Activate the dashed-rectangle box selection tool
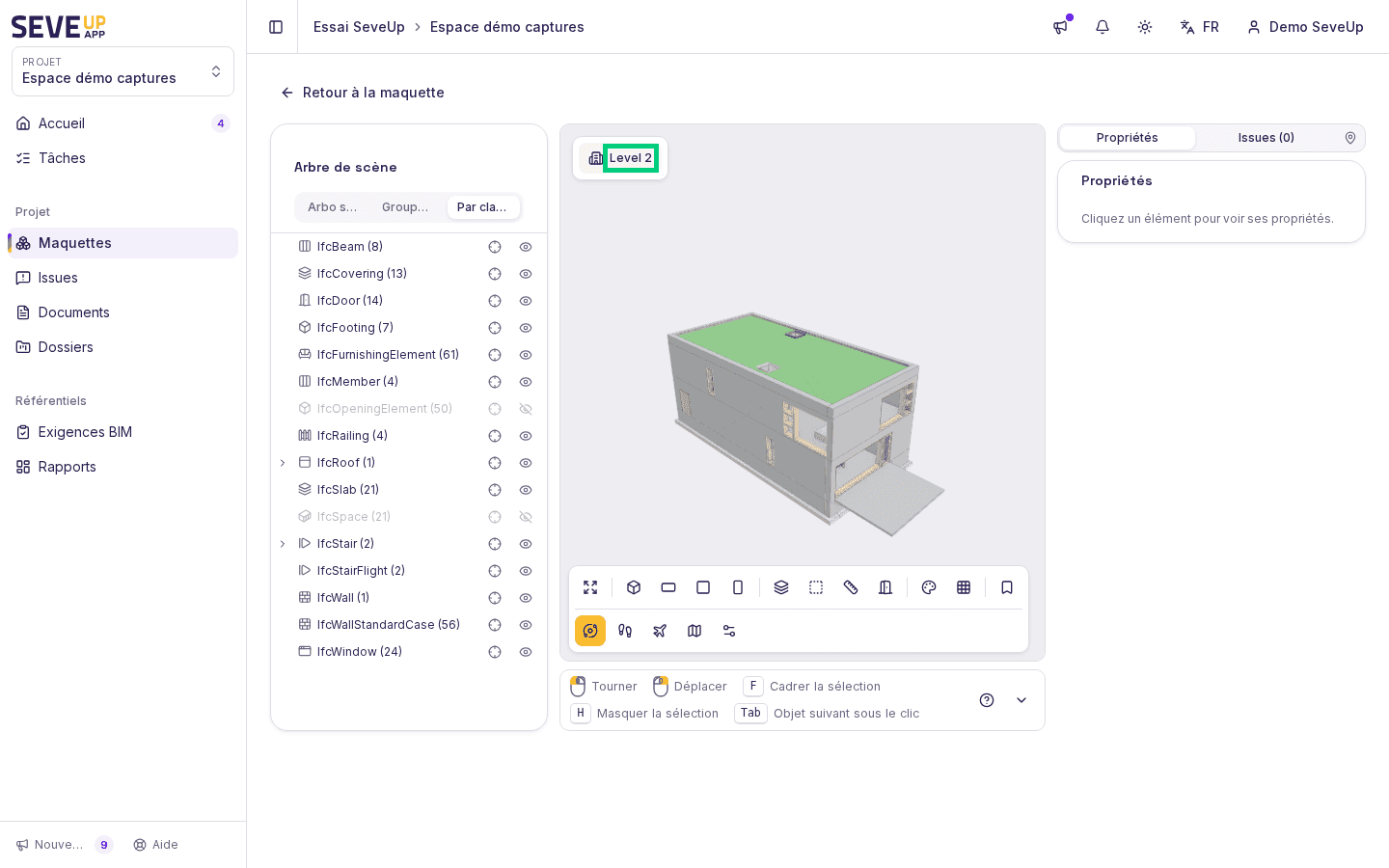1389x868 pixels. click(x=816, y=587)
